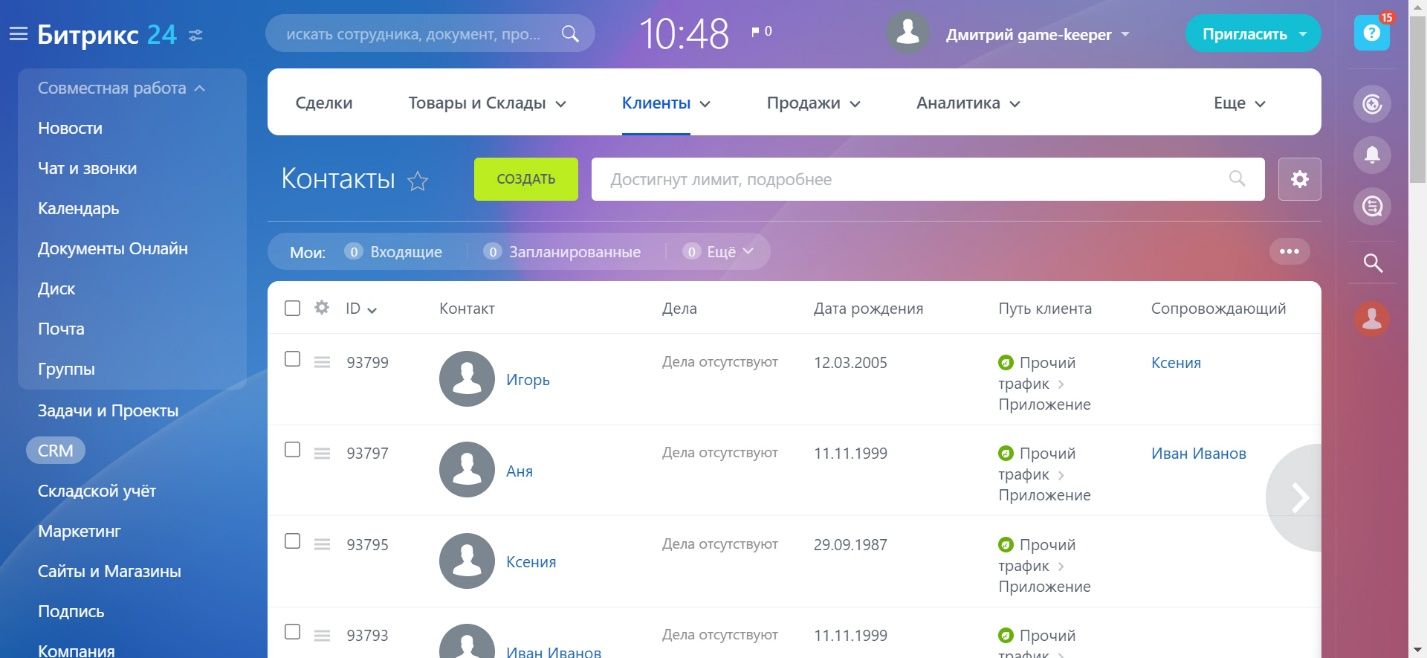Open the user name dropdown arrow
The image size is (1427, 658).
tap(1125, 35)
